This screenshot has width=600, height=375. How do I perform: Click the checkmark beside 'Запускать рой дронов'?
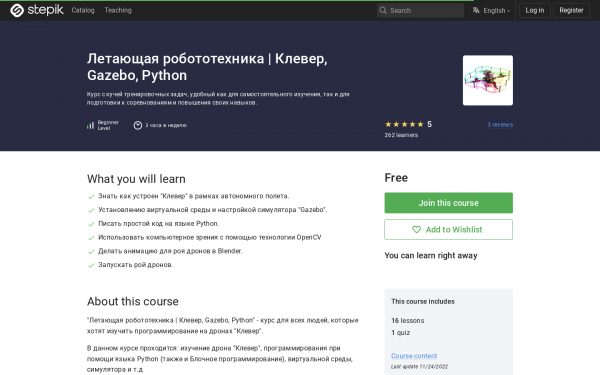91,266
